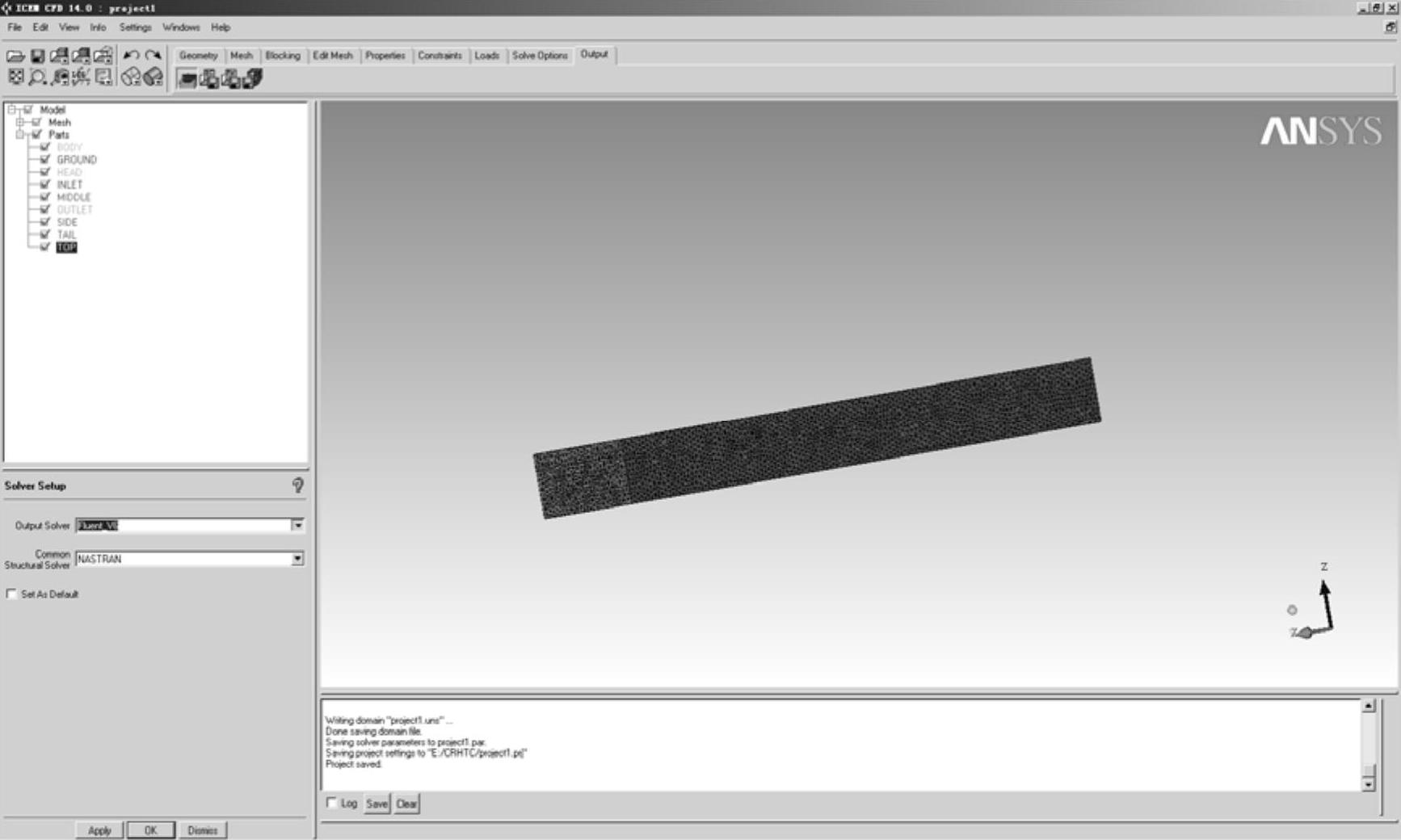This screenshot has width=1401, height=840.
Task: Click Save button in message window
Action: click(377, 804)
